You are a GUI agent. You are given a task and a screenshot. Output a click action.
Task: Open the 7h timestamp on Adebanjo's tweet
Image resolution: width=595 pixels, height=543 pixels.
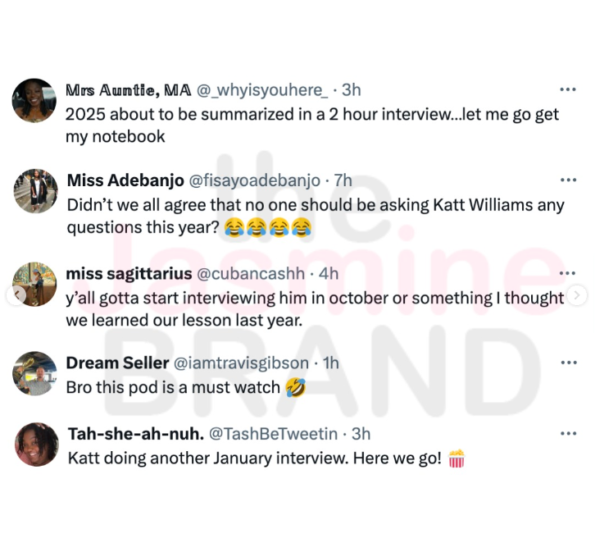(x=343, y=181)
